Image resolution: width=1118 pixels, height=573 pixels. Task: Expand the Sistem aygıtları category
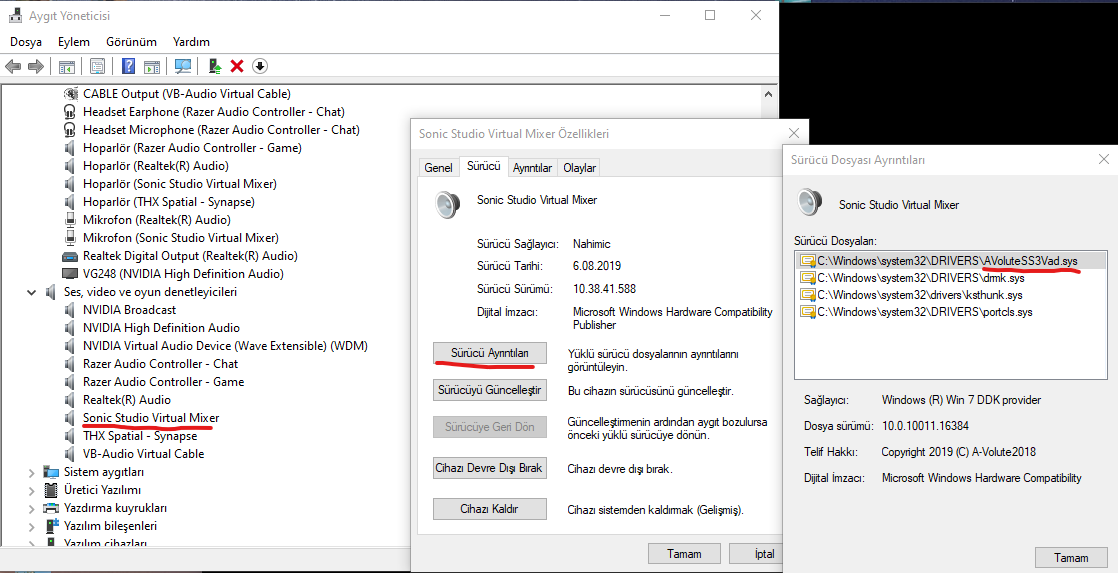pos(31,472)
